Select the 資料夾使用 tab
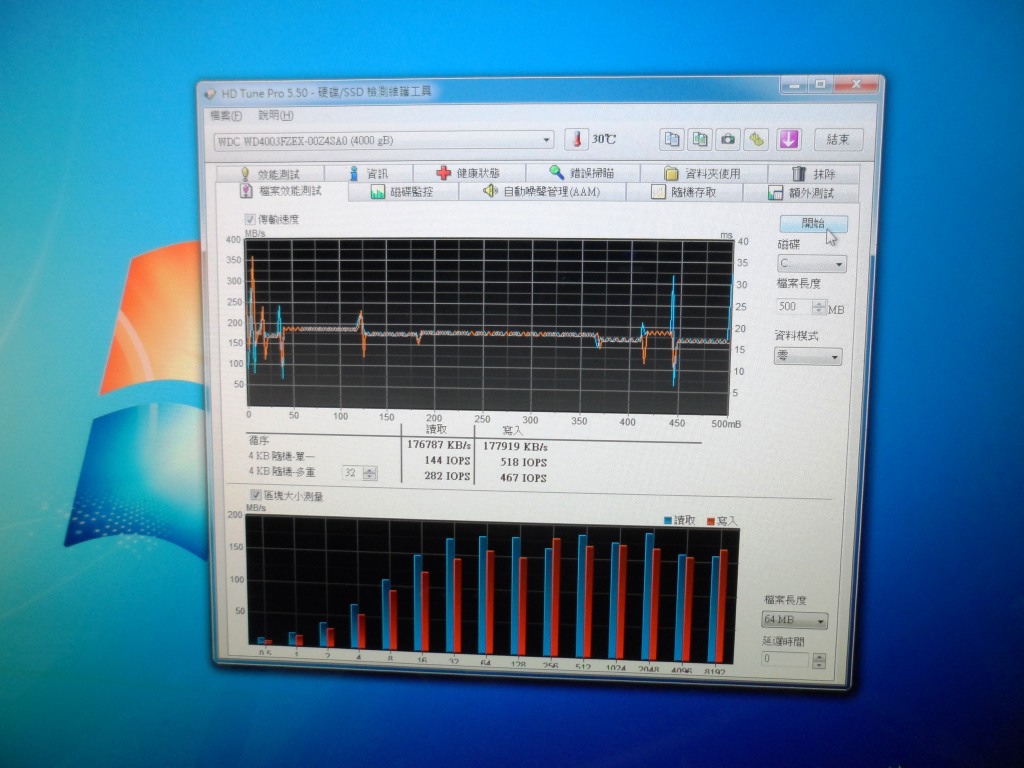 tap(703, 174)
